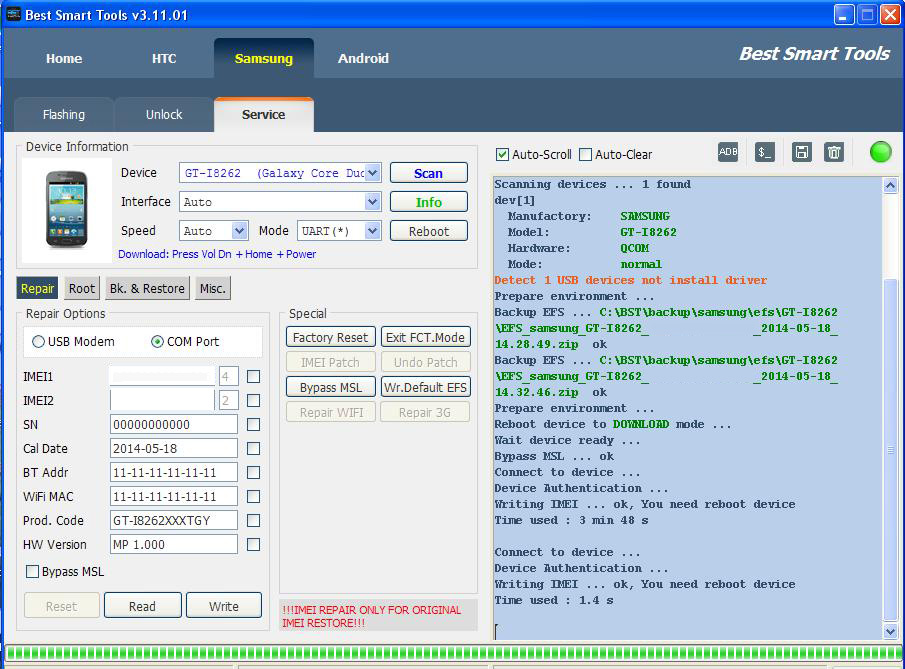Viewport: 905px width, 669px height.
Task: Click the Info button
Action: [x=428, y=202]
